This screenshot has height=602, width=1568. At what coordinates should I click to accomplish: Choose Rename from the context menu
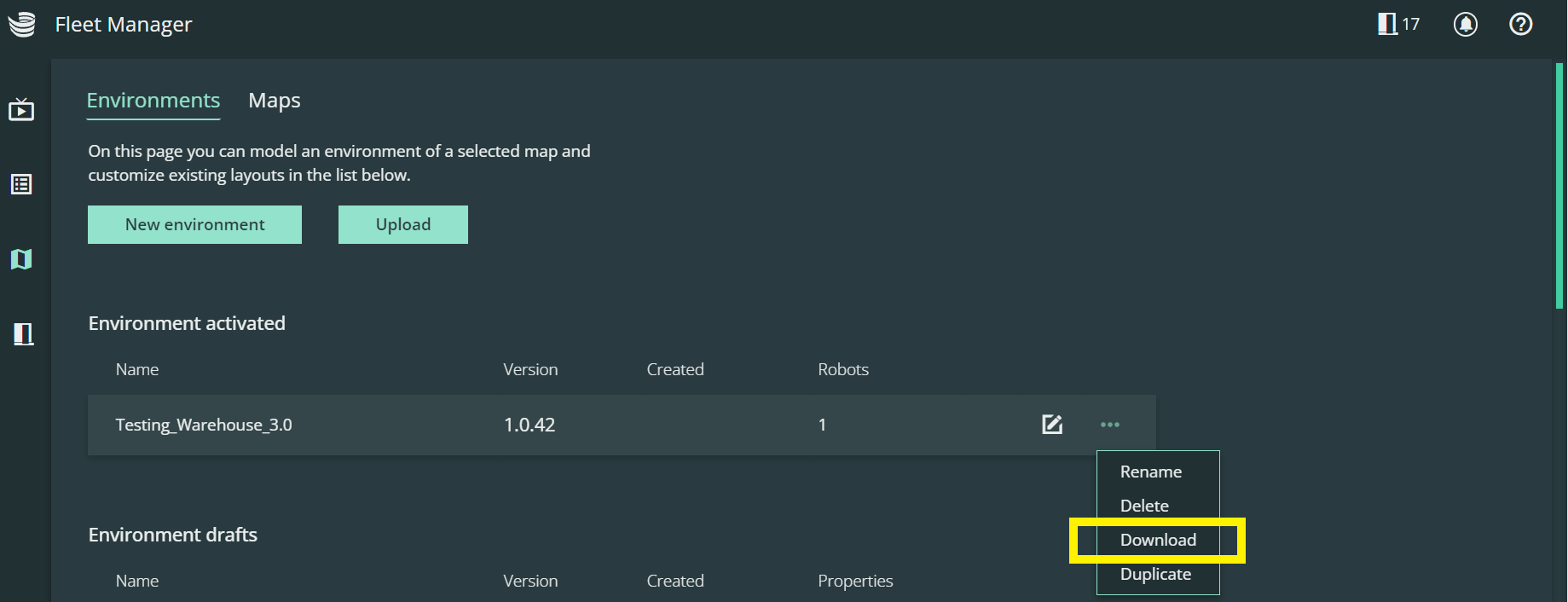click(1151, 472)
